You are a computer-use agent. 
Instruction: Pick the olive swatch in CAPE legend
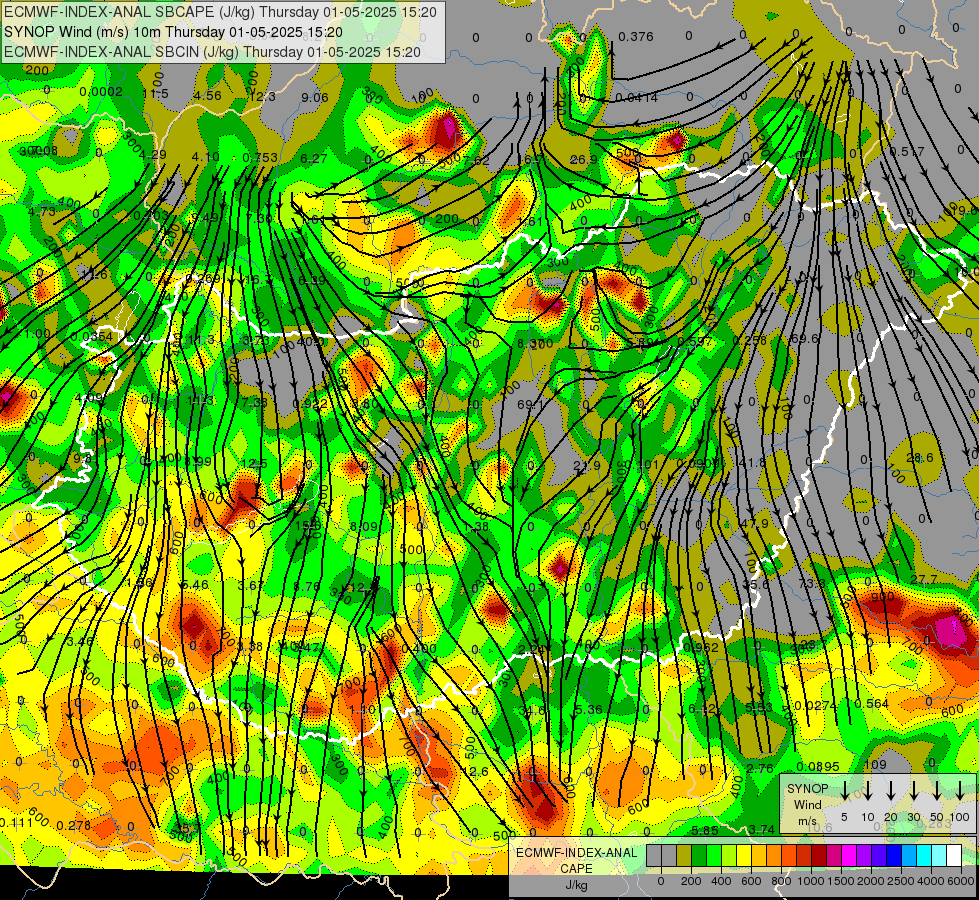(684, 855)
